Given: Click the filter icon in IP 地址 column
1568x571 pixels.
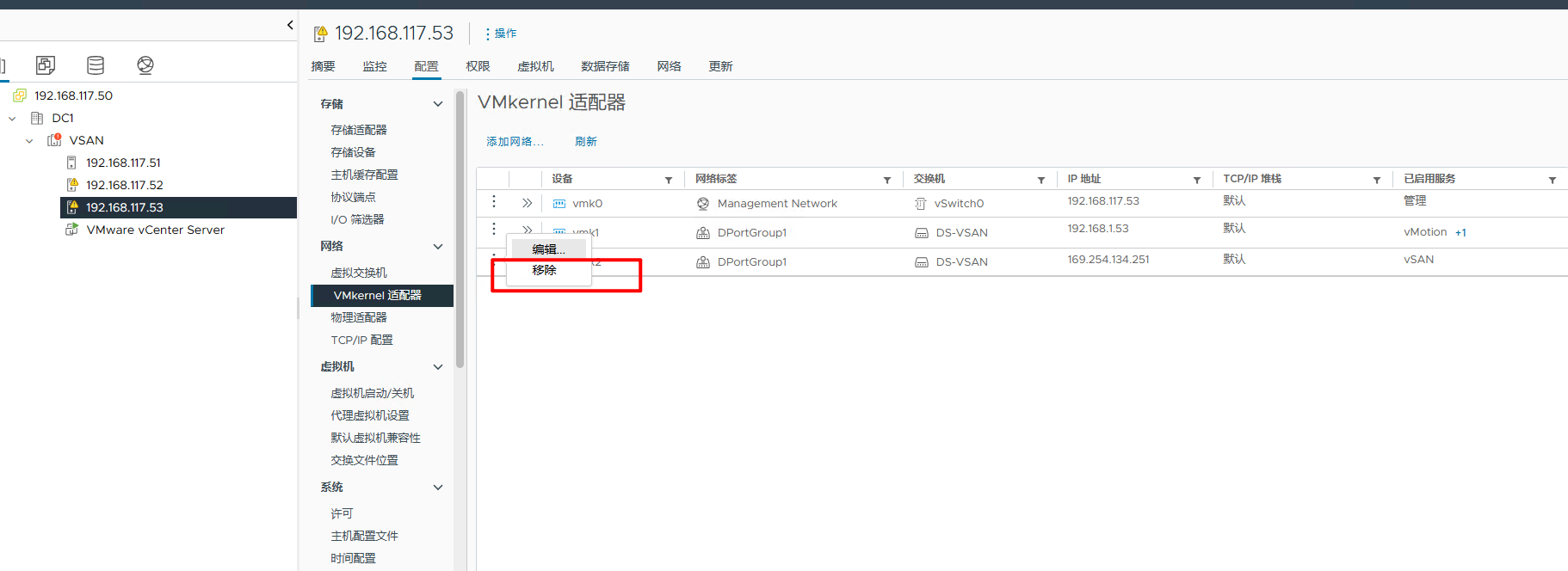Looking at the screenshot, I should pyautogui.click(x=1197, y=180).
